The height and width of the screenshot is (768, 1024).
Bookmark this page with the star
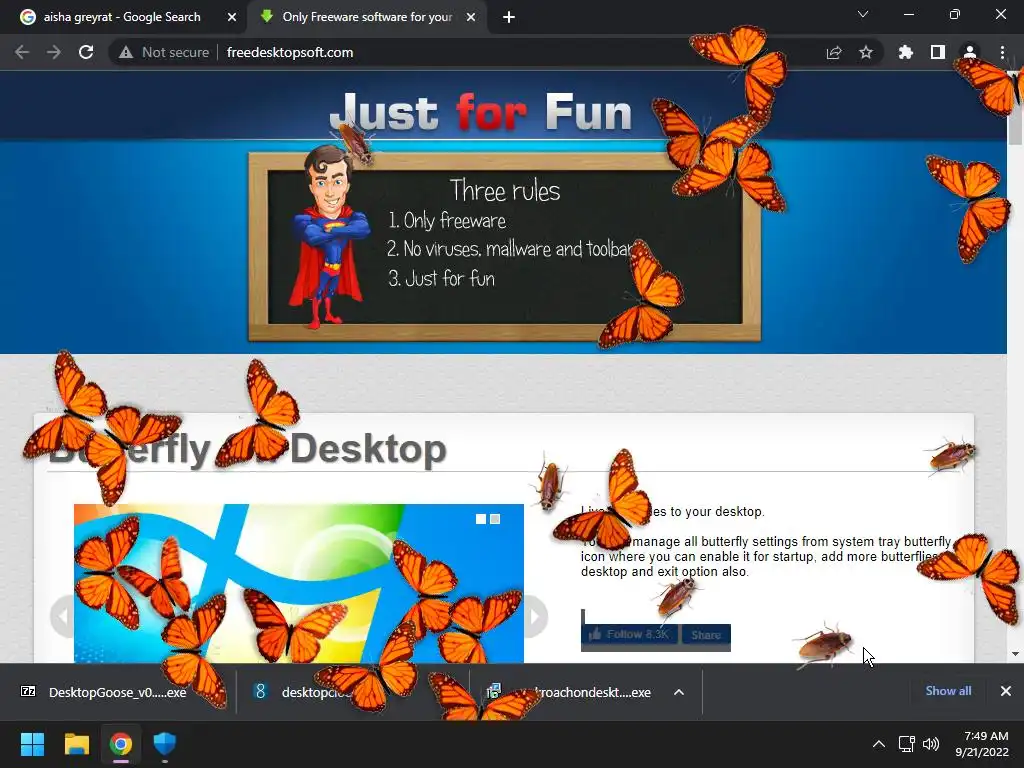(x=865, y=52)
